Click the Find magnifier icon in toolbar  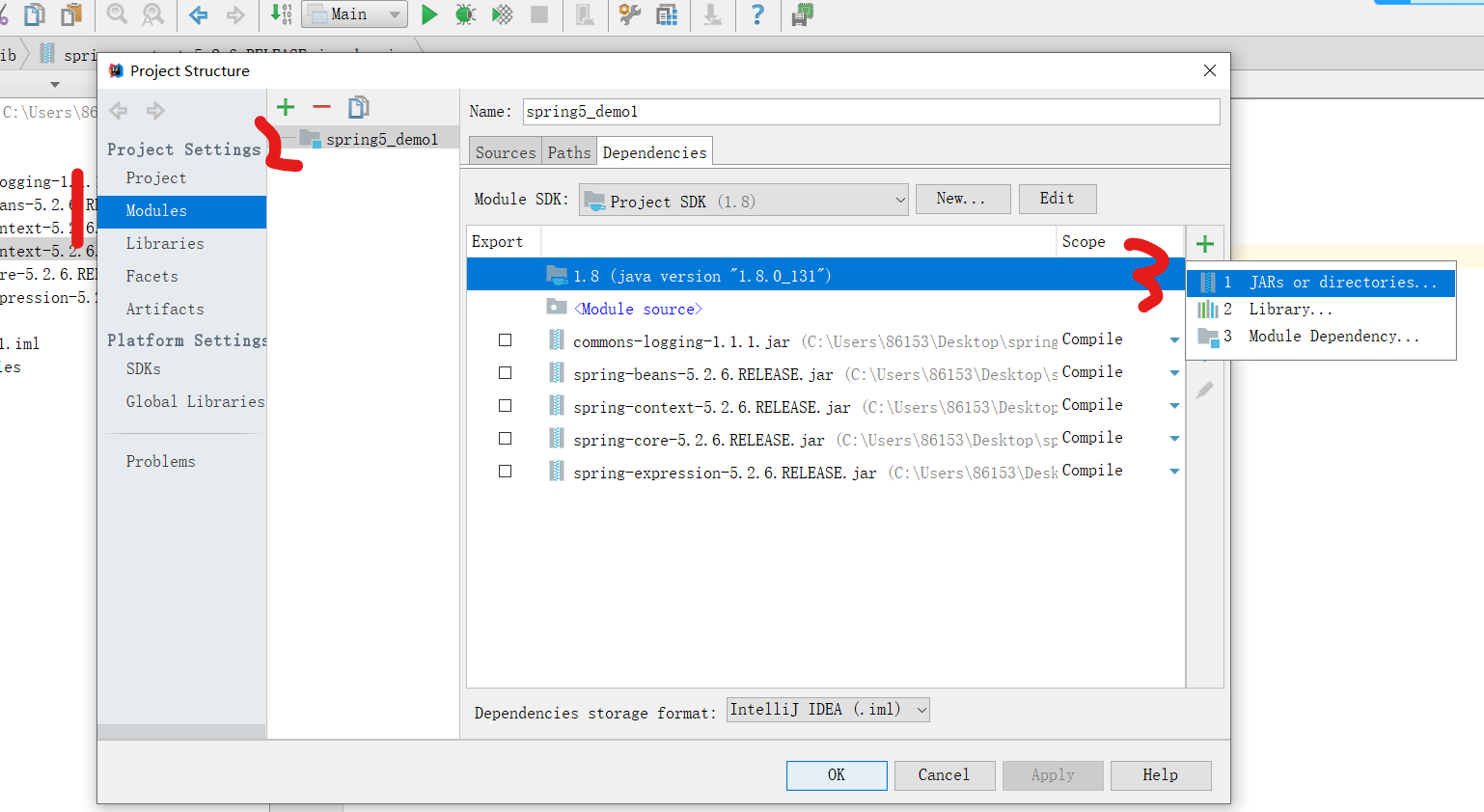[x=118, y=14]
